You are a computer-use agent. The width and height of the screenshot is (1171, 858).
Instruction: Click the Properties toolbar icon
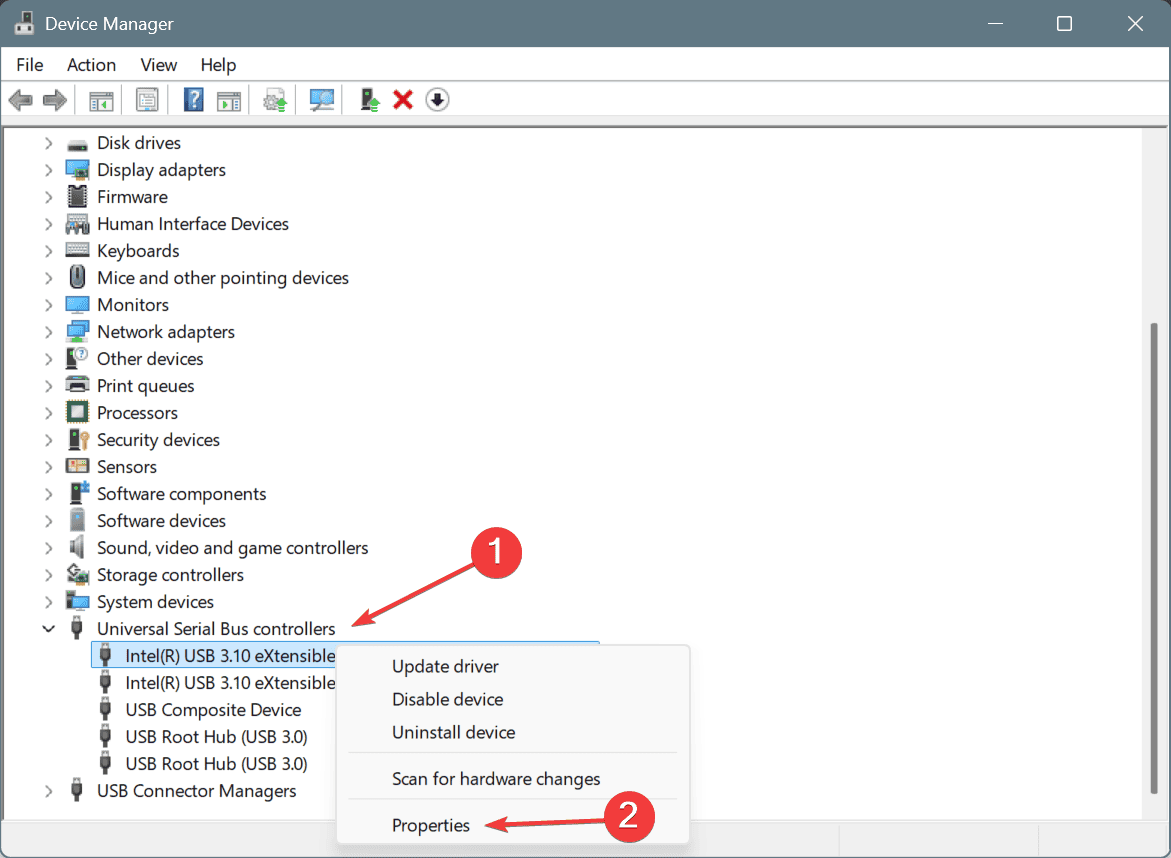coord(147,100)
